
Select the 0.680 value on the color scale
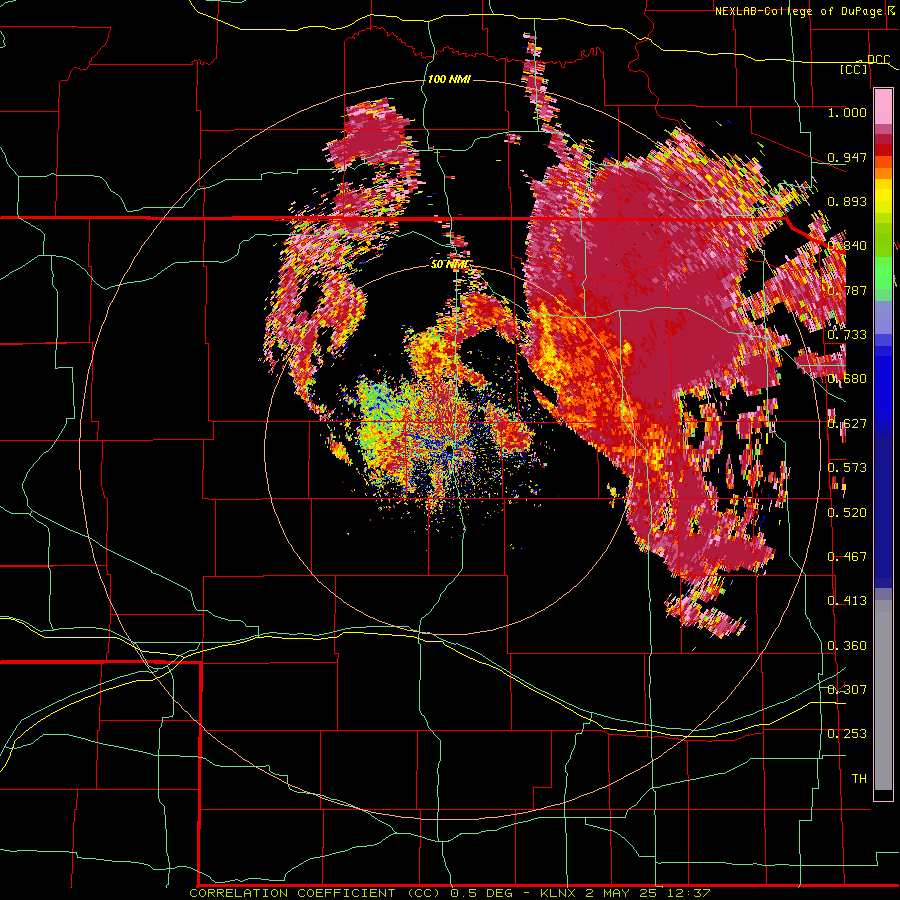click(x=847, y=378)
